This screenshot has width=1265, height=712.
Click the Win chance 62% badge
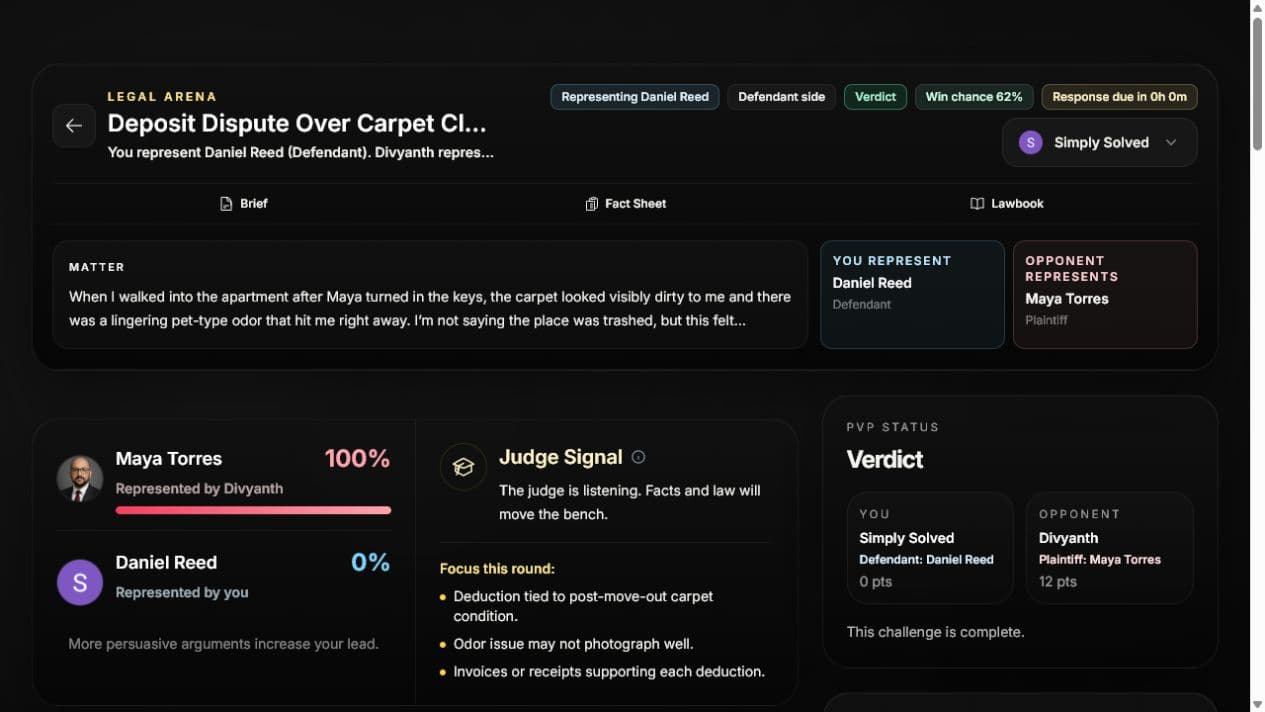point(974,97)
